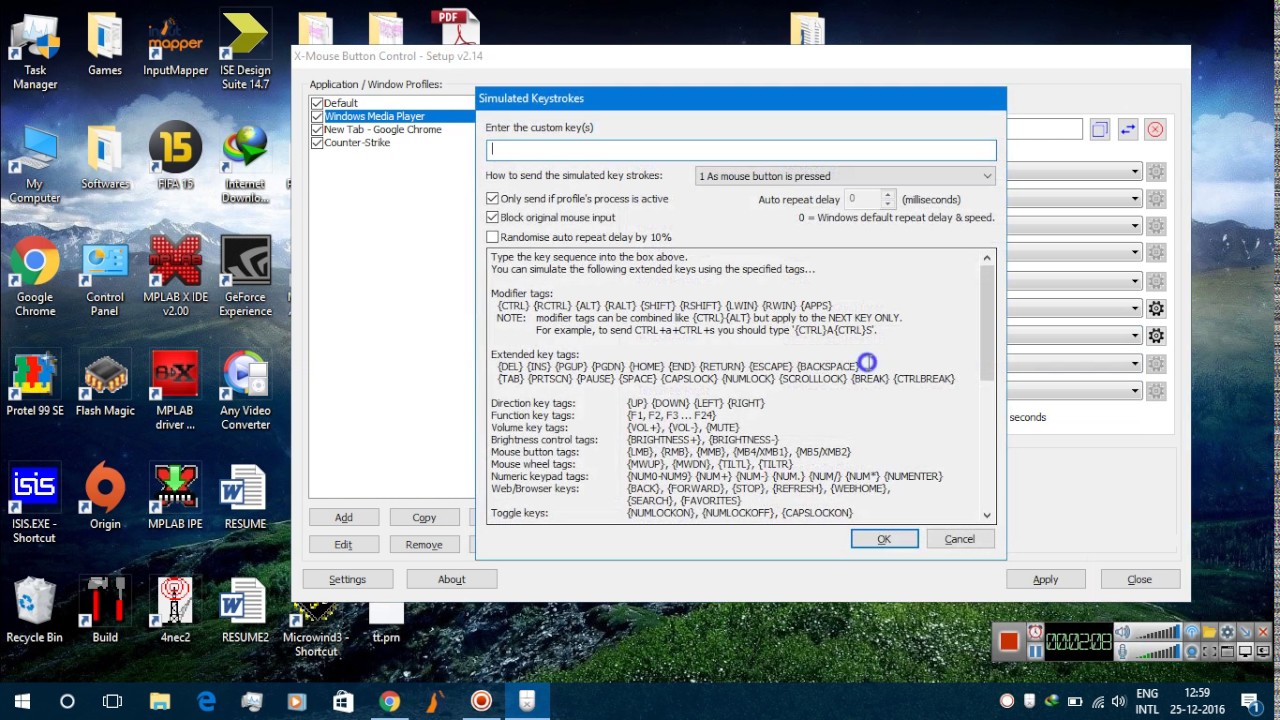Open the Any Video Converter desktop icon
The width and height of the screenshot is (1280, 720).
[245, 391]
